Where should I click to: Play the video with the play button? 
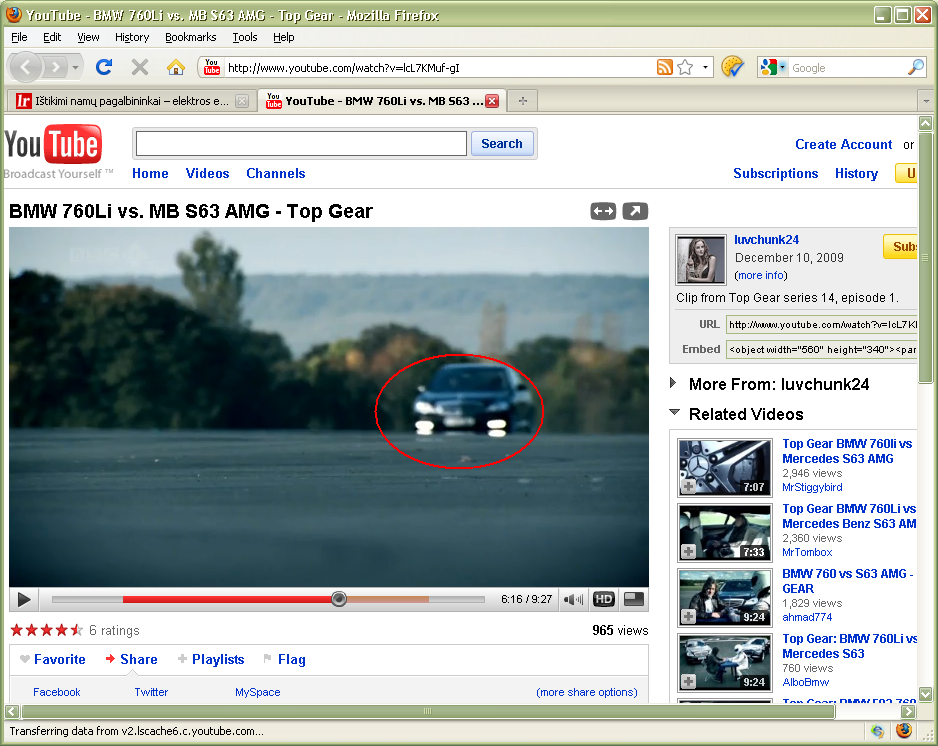24,599
